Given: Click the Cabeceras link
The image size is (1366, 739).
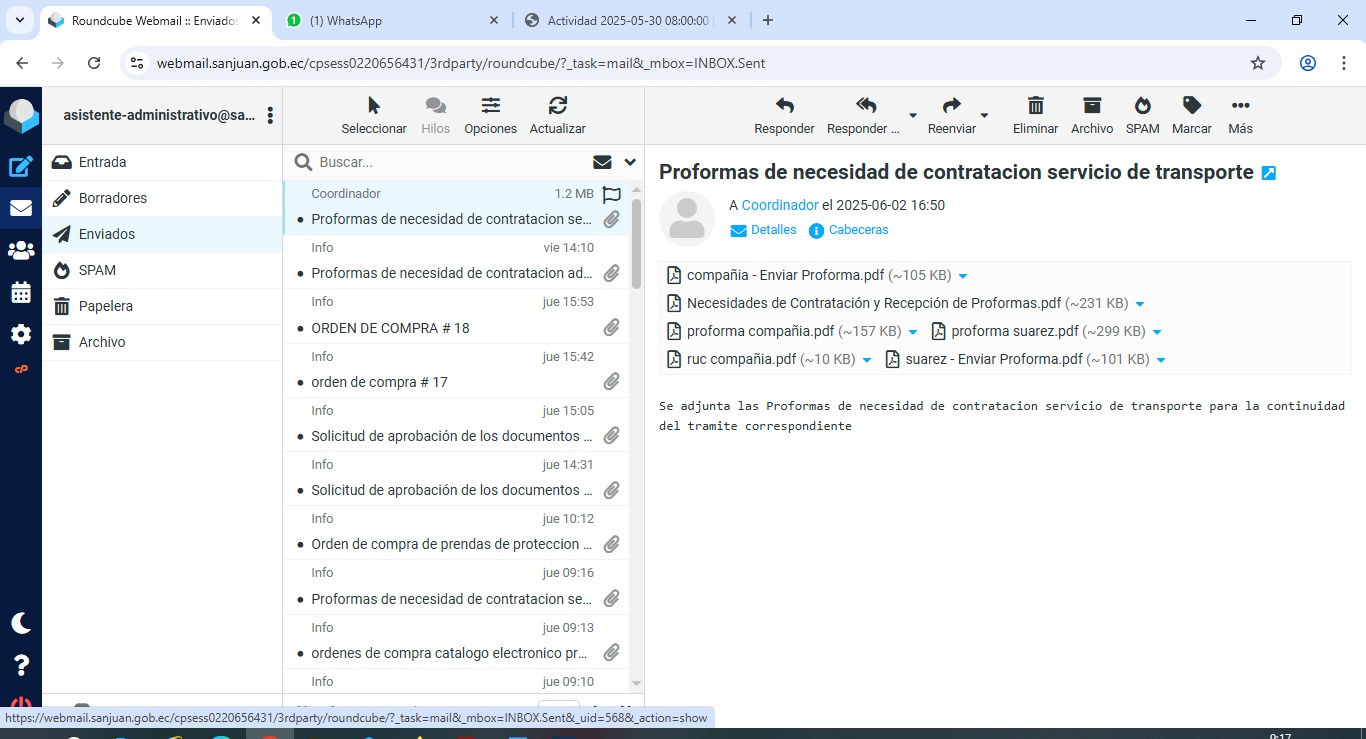Looking at the screenshot, I should coord(858,230).
